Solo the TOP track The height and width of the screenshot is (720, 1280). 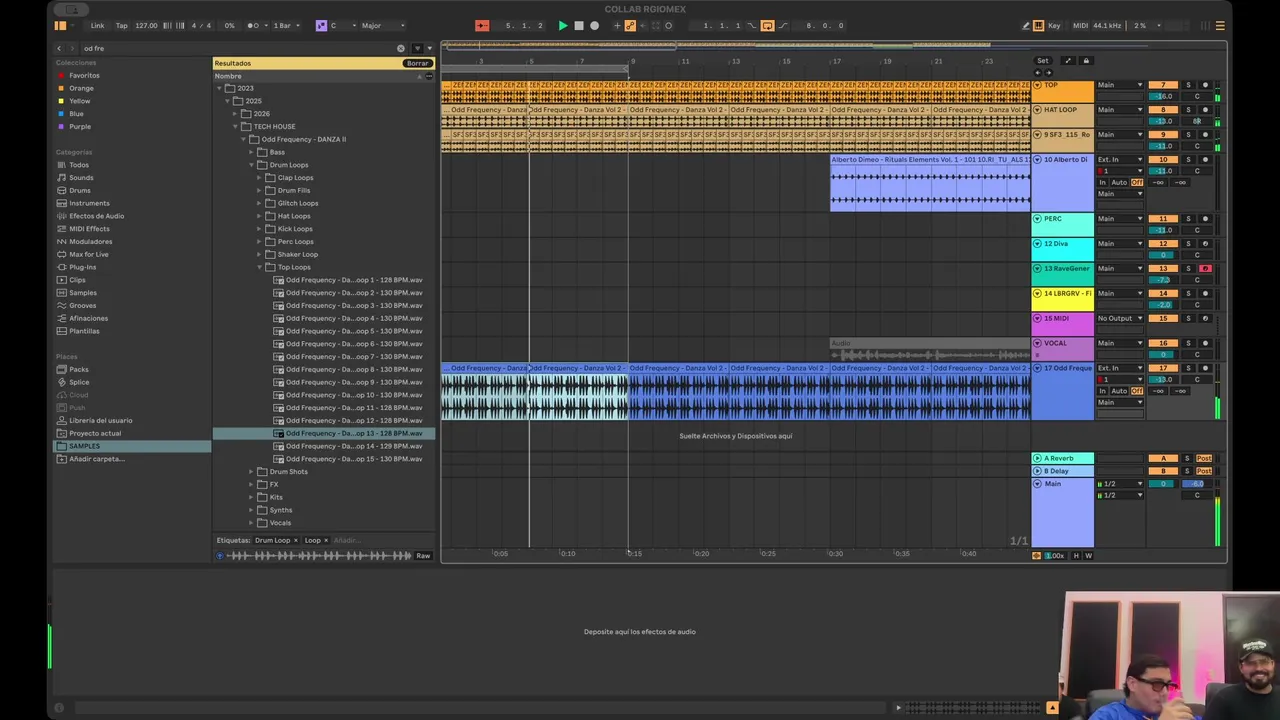pos(1188,85)
